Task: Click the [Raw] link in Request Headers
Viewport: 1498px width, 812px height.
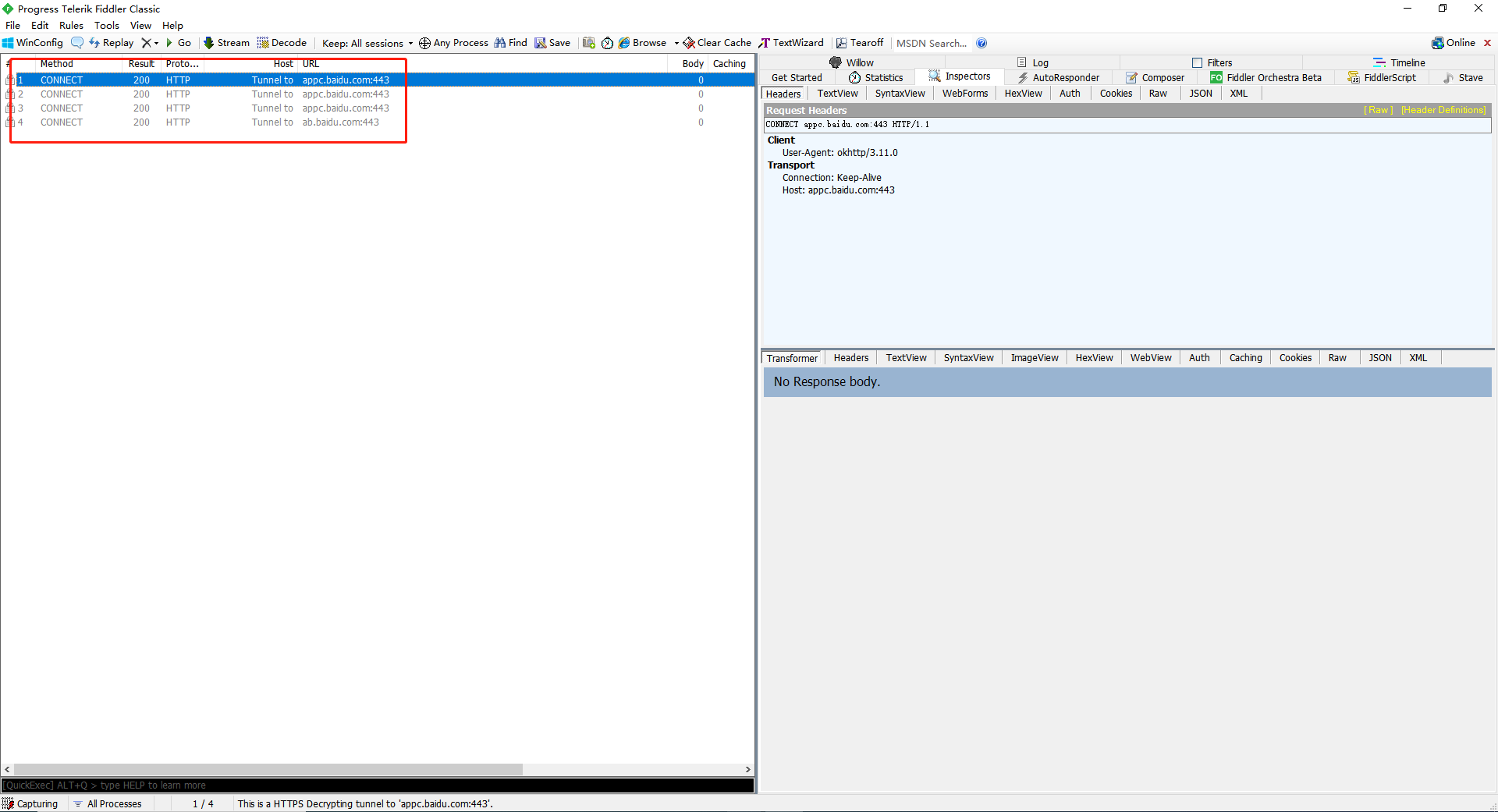Action: click(x=1378, y=110)
